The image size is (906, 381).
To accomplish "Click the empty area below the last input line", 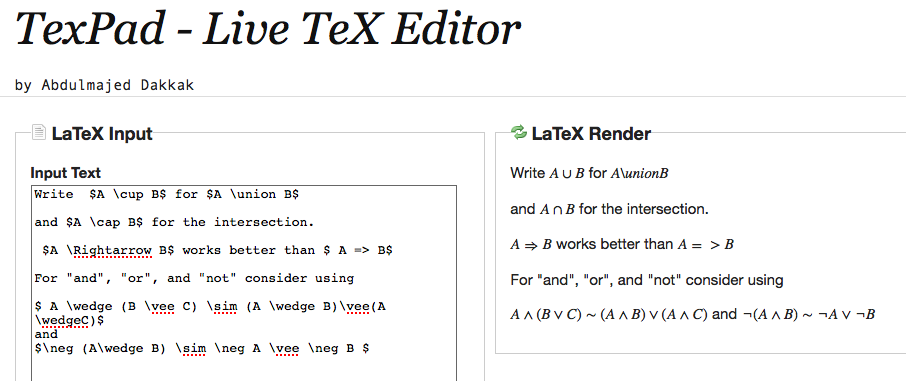I will [x=243, y=369].
